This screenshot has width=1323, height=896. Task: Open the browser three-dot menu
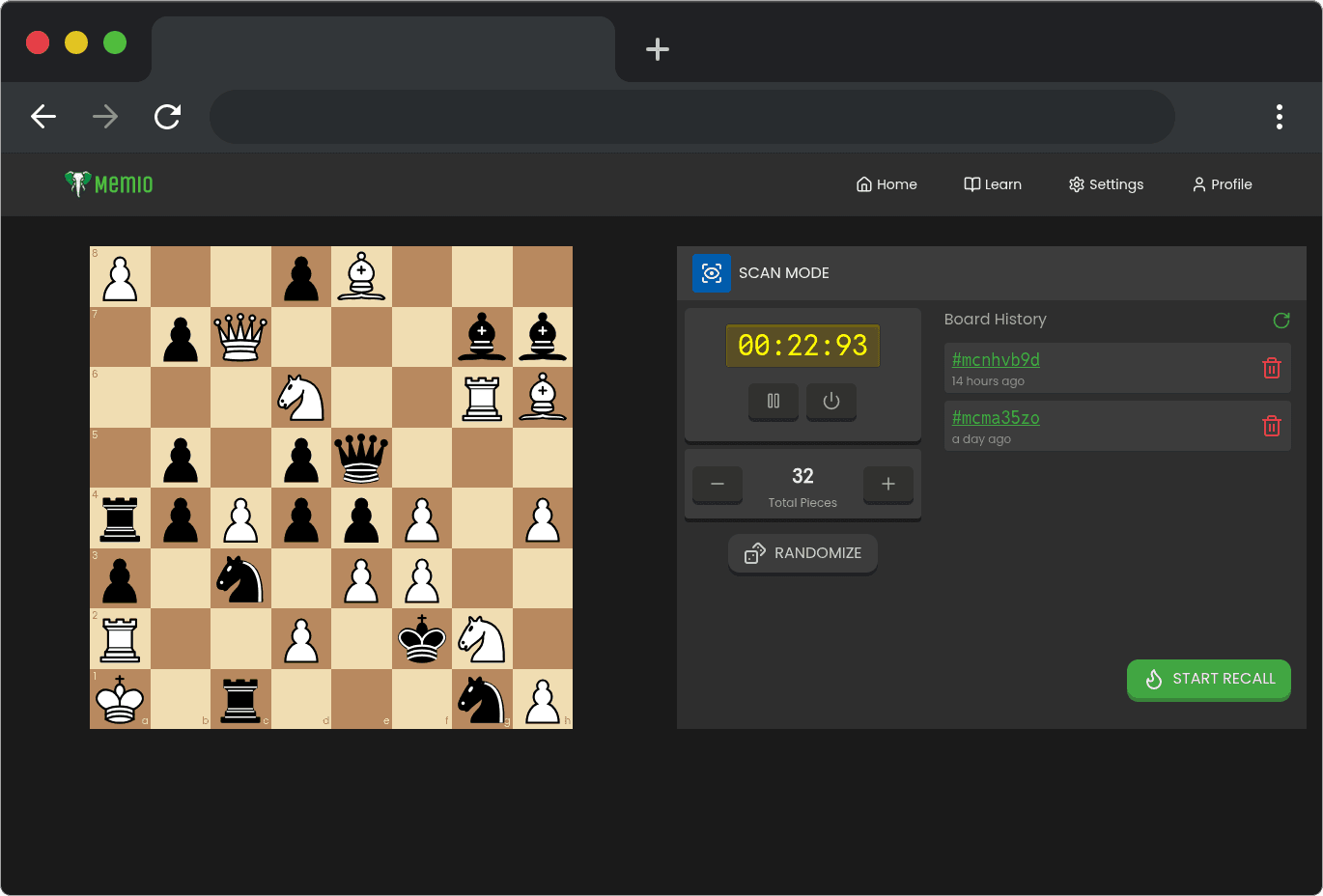(x=1279, y=117)
